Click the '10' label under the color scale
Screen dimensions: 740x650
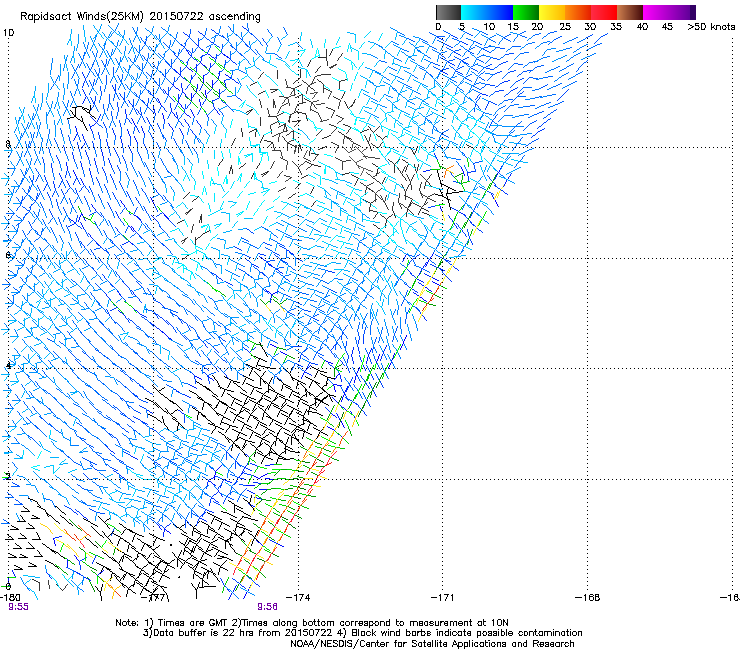(x=489, y=26)
